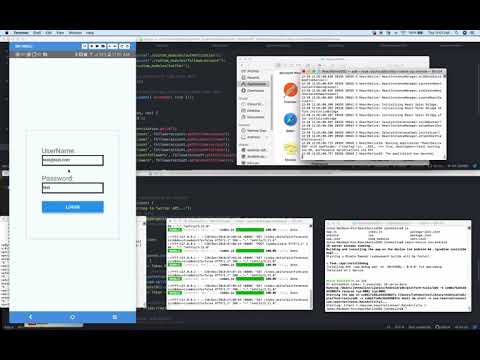The width and height of the screenshot is (480, 360).
Task: Select Applications in the Finder sidebar
Action: (x=254, y=84)
